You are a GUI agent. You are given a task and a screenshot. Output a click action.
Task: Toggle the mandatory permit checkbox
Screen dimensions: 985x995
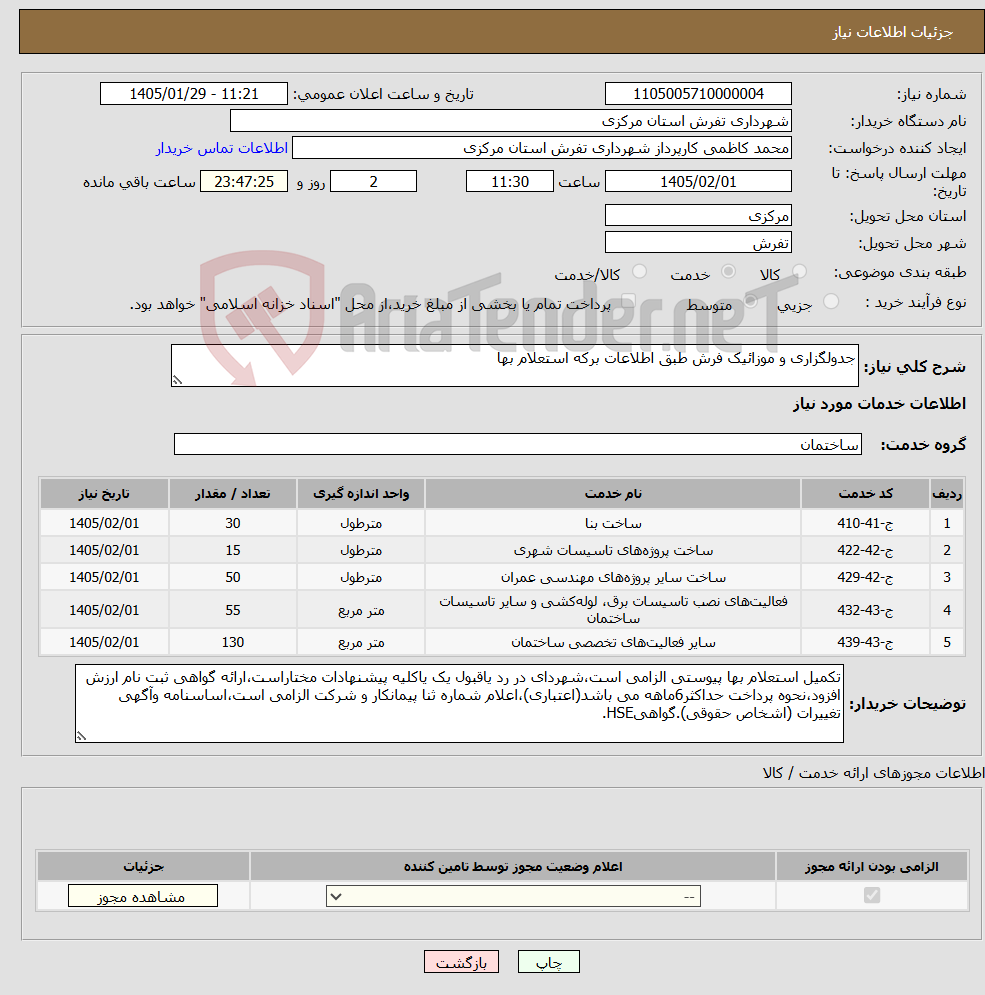click(872, 895)
